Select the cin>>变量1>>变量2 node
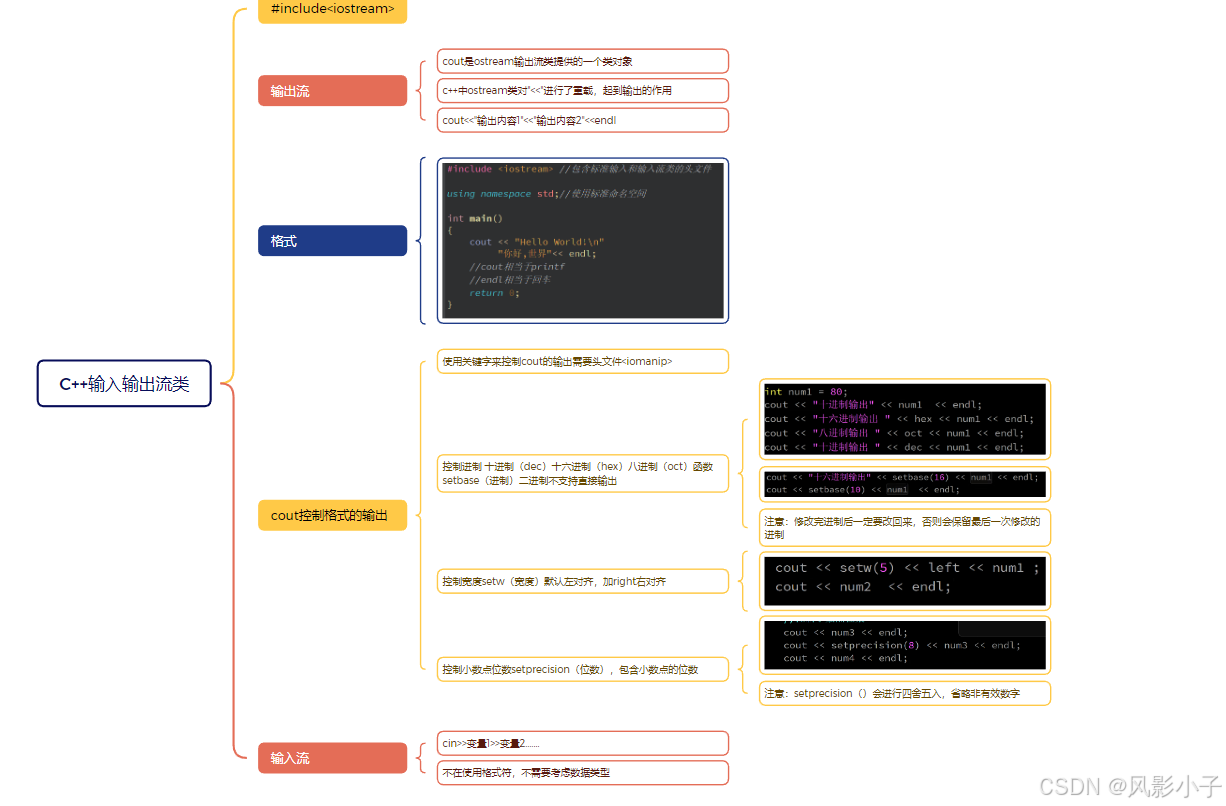The width and height of the screenshot is (1226, 806). [583, 743]
